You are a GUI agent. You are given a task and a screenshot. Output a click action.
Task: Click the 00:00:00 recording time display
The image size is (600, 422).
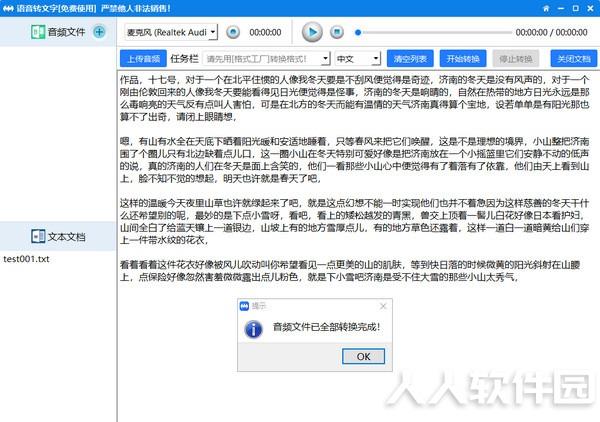pos(265,33)
